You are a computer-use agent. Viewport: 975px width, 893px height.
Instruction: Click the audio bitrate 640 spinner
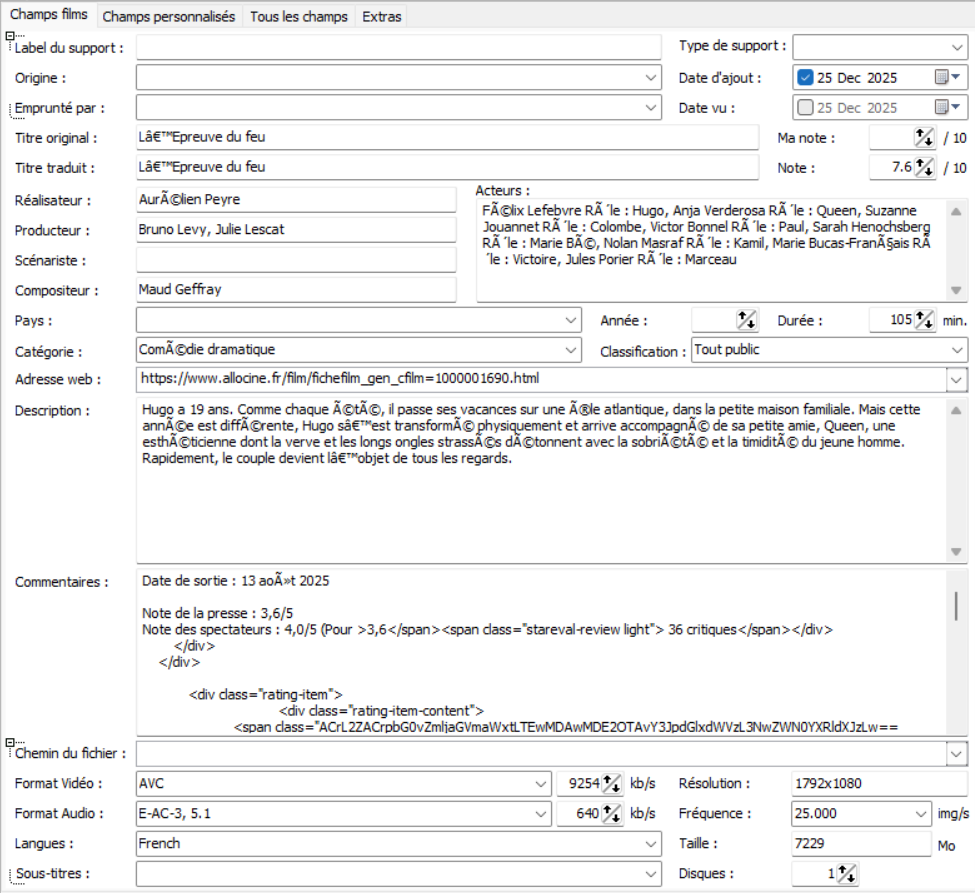612,814
